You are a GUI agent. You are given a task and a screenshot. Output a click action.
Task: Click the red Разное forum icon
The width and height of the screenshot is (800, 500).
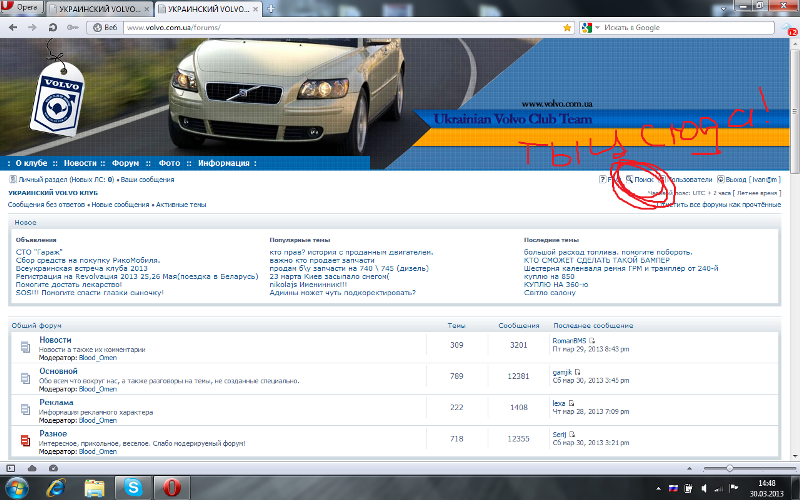coord(26,439)
